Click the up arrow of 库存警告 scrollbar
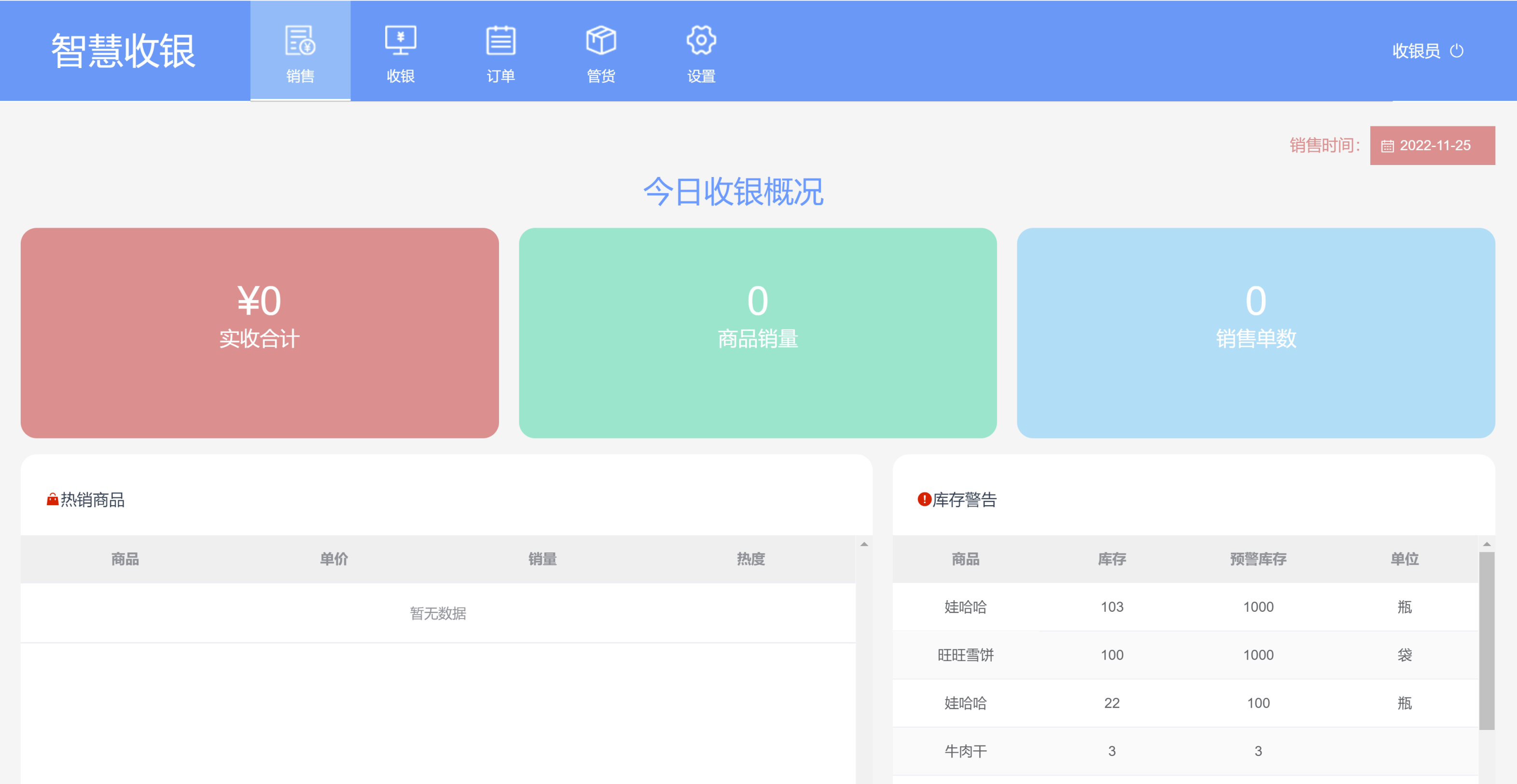Image resolution: width=1517 pixels, height=784 pixels. coord(1487,544)
